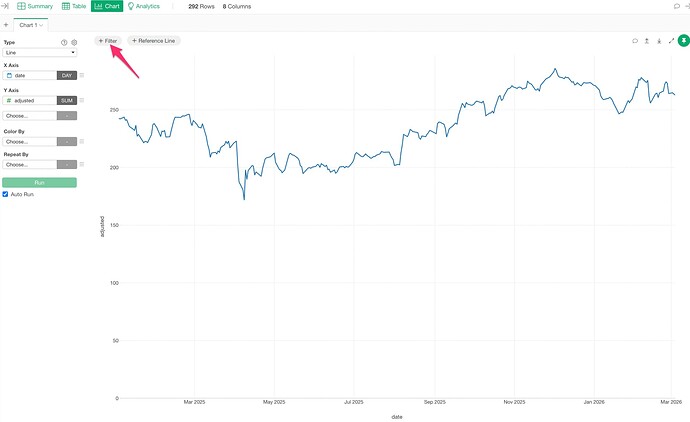The width and height of the screenshot is (690, 422).
Task: Change the Y Axis SUM aggregation
Action: pyautogui.click(x=66, y=100)
